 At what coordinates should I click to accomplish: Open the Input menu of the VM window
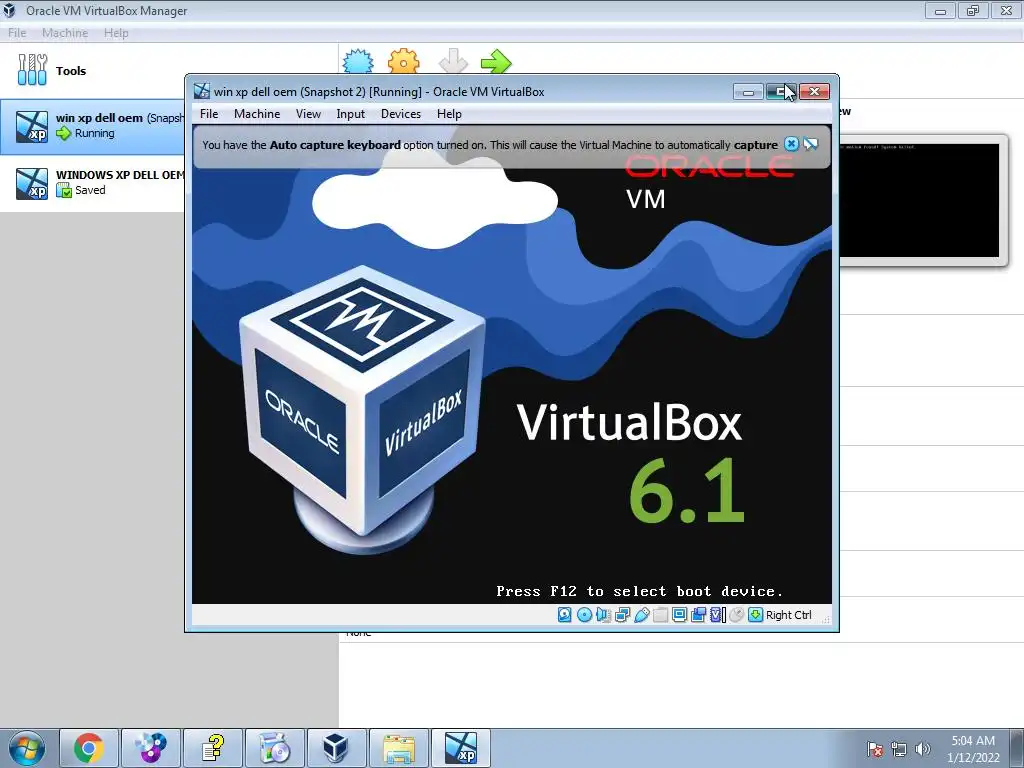pos(351,114)
